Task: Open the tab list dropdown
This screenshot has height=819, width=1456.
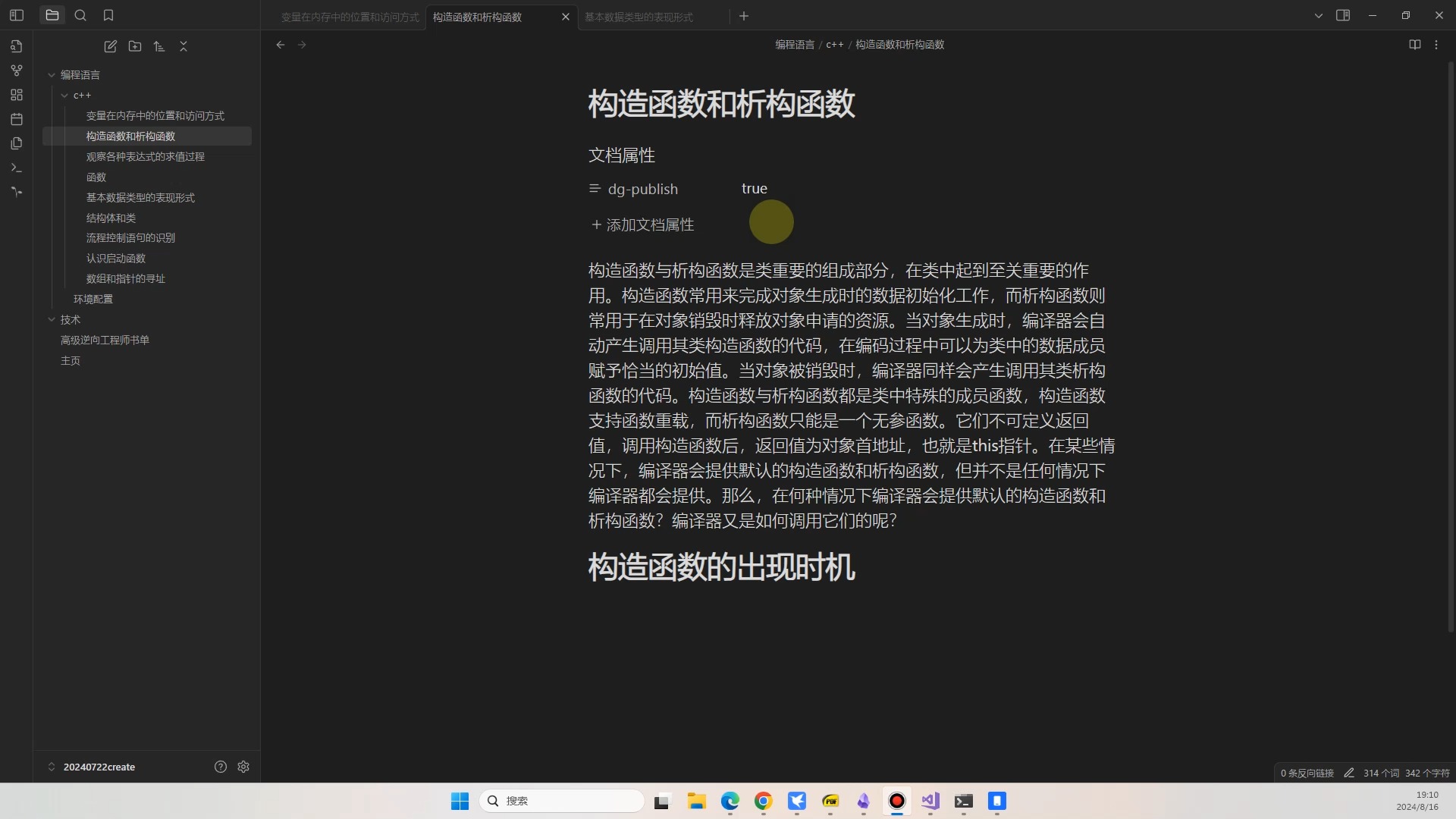Action: (1319, 15)
